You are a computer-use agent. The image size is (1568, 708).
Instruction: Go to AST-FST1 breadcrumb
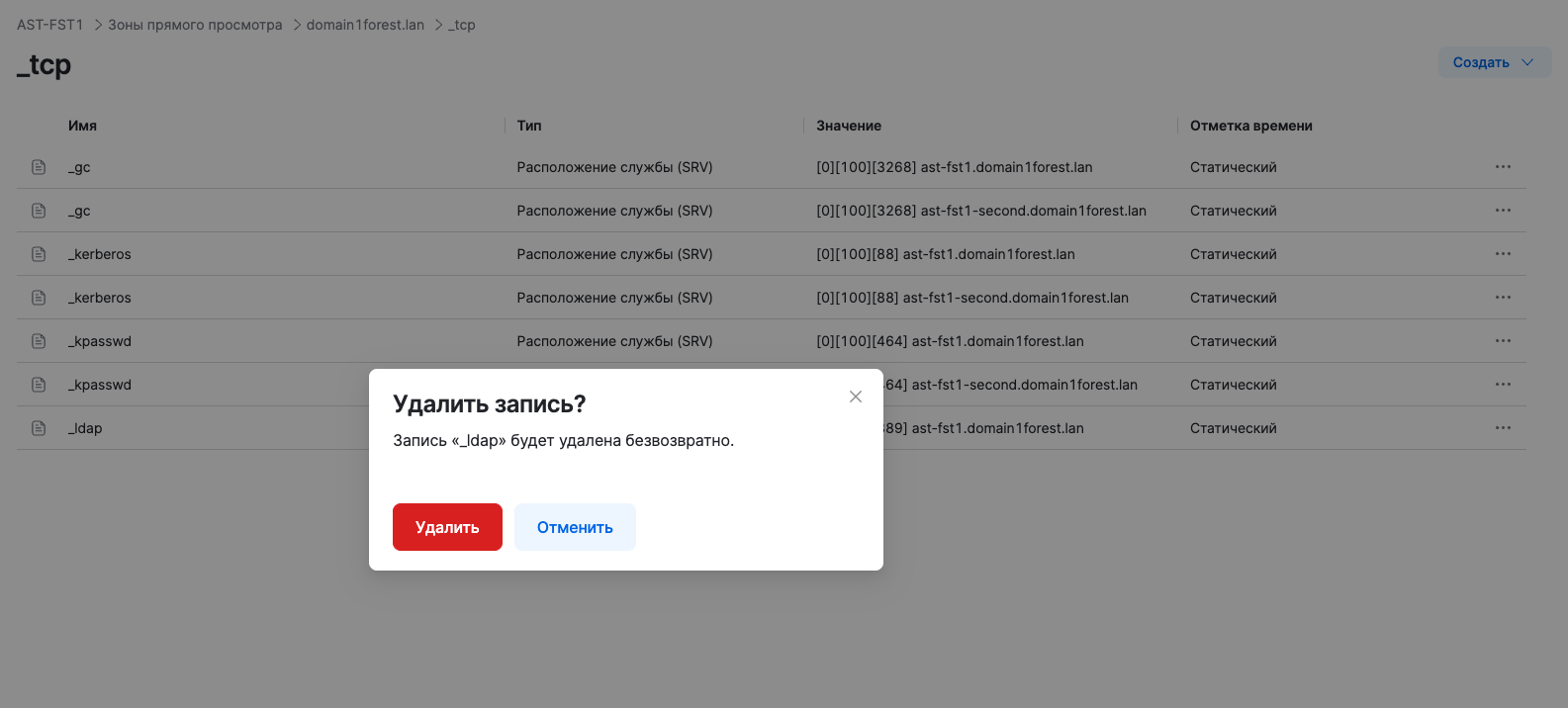tap(49, 25)
